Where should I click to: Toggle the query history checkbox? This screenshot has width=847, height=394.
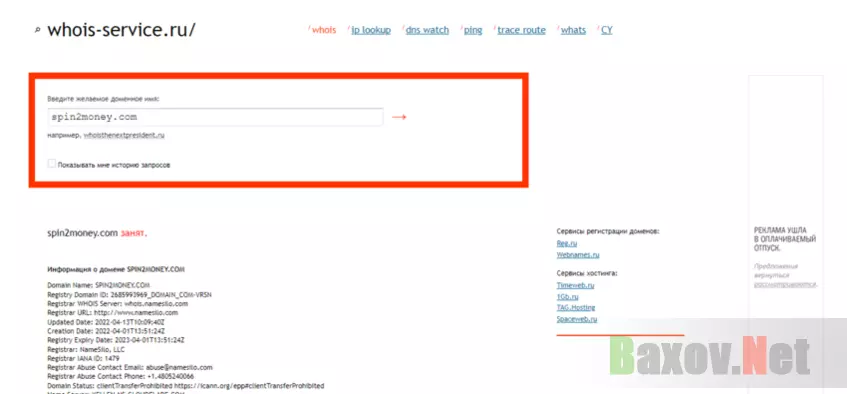tap(51, 164)
